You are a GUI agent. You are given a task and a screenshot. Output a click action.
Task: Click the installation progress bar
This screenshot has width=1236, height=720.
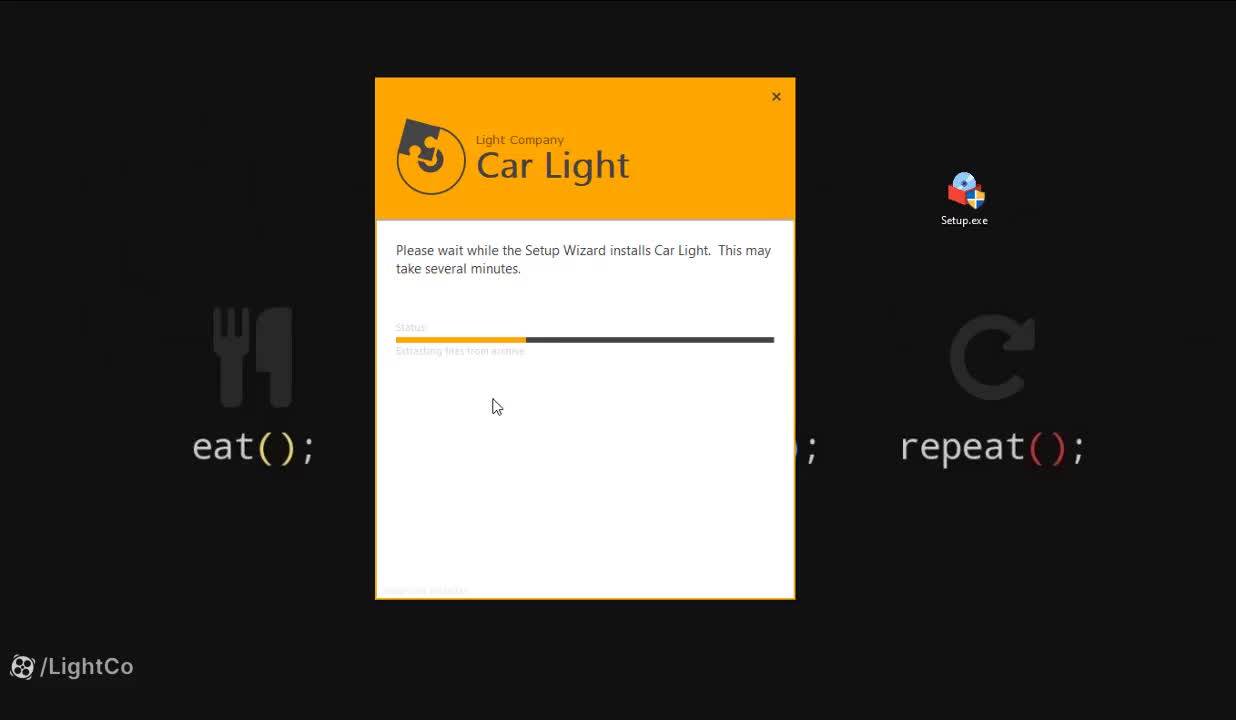(585, 340)
